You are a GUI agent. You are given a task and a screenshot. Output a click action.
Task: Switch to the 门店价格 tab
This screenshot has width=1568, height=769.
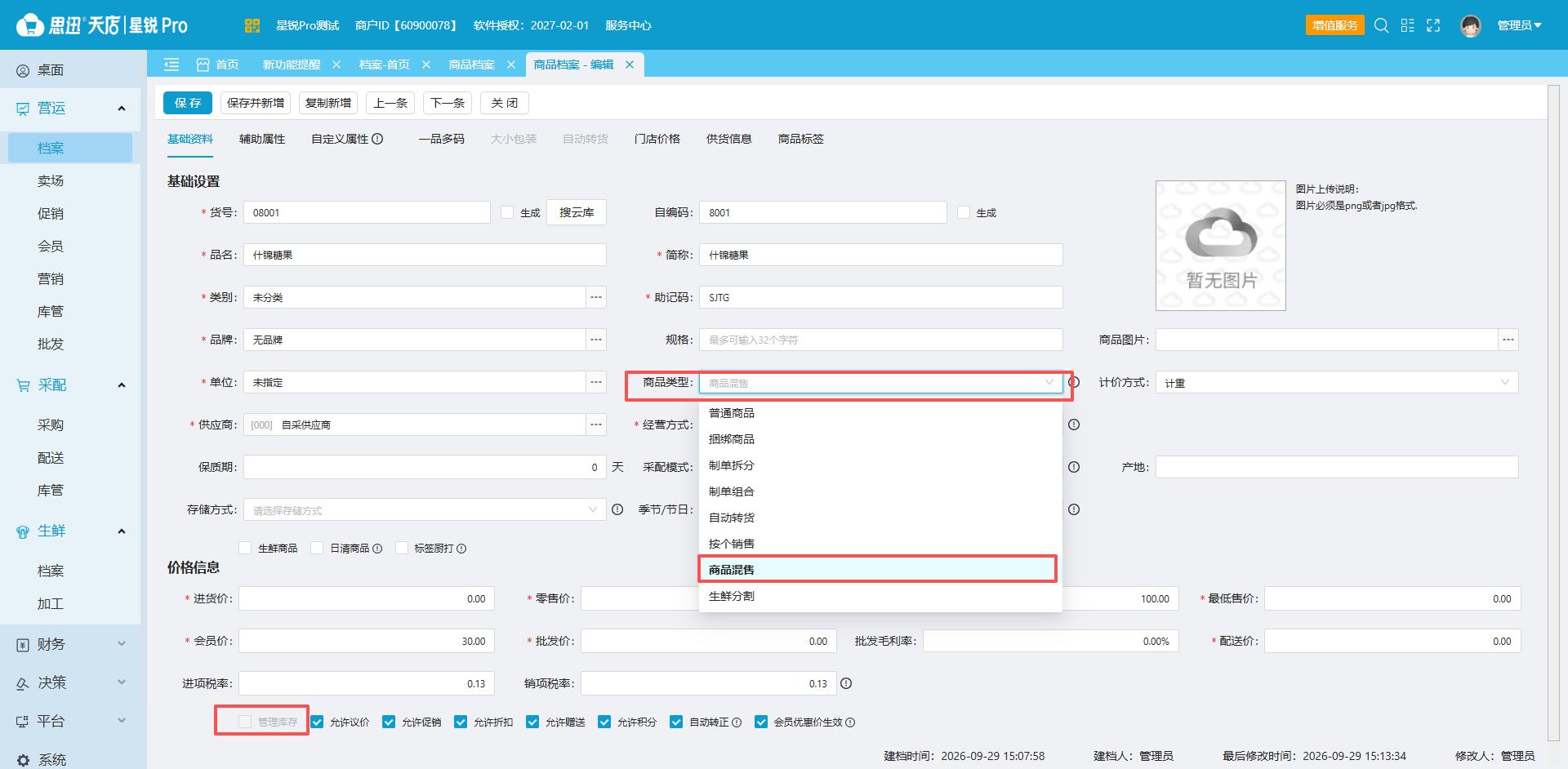pos(657,139)
